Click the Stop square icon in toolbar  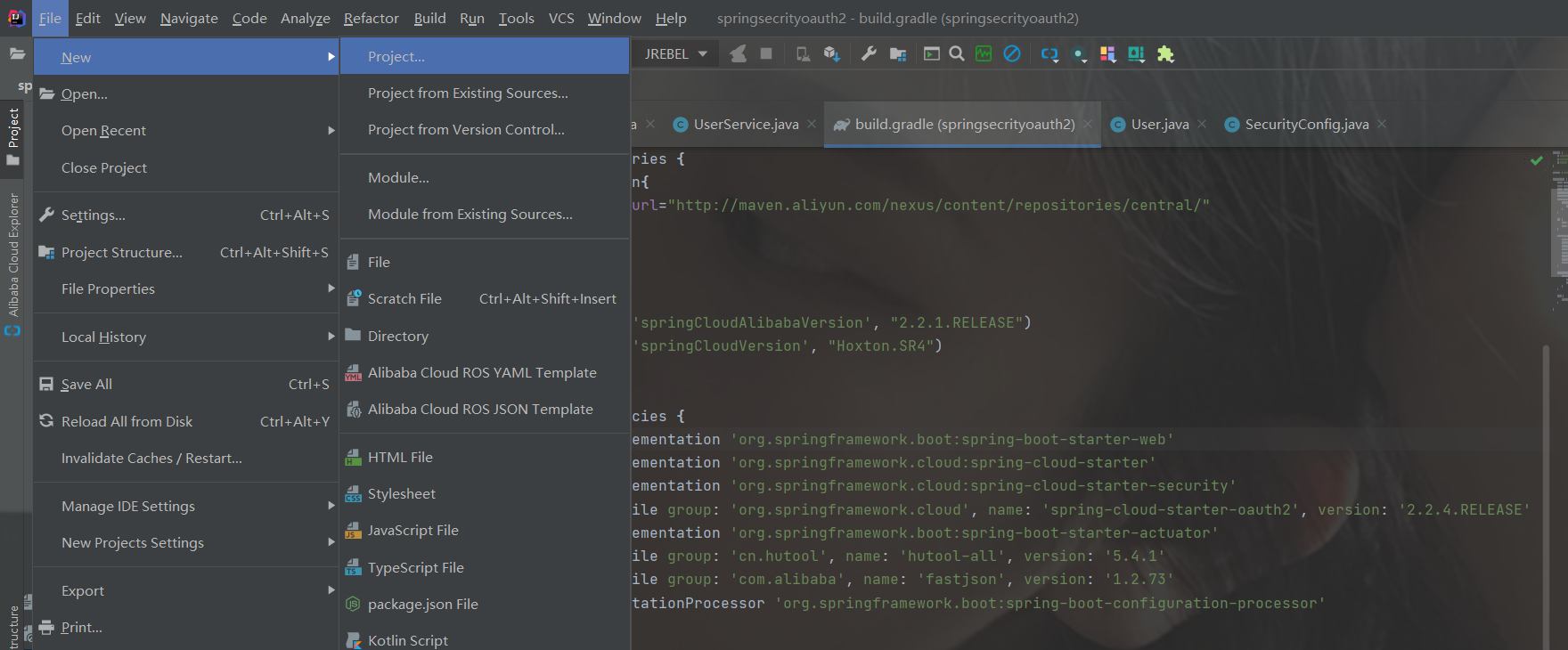[766, 54]
